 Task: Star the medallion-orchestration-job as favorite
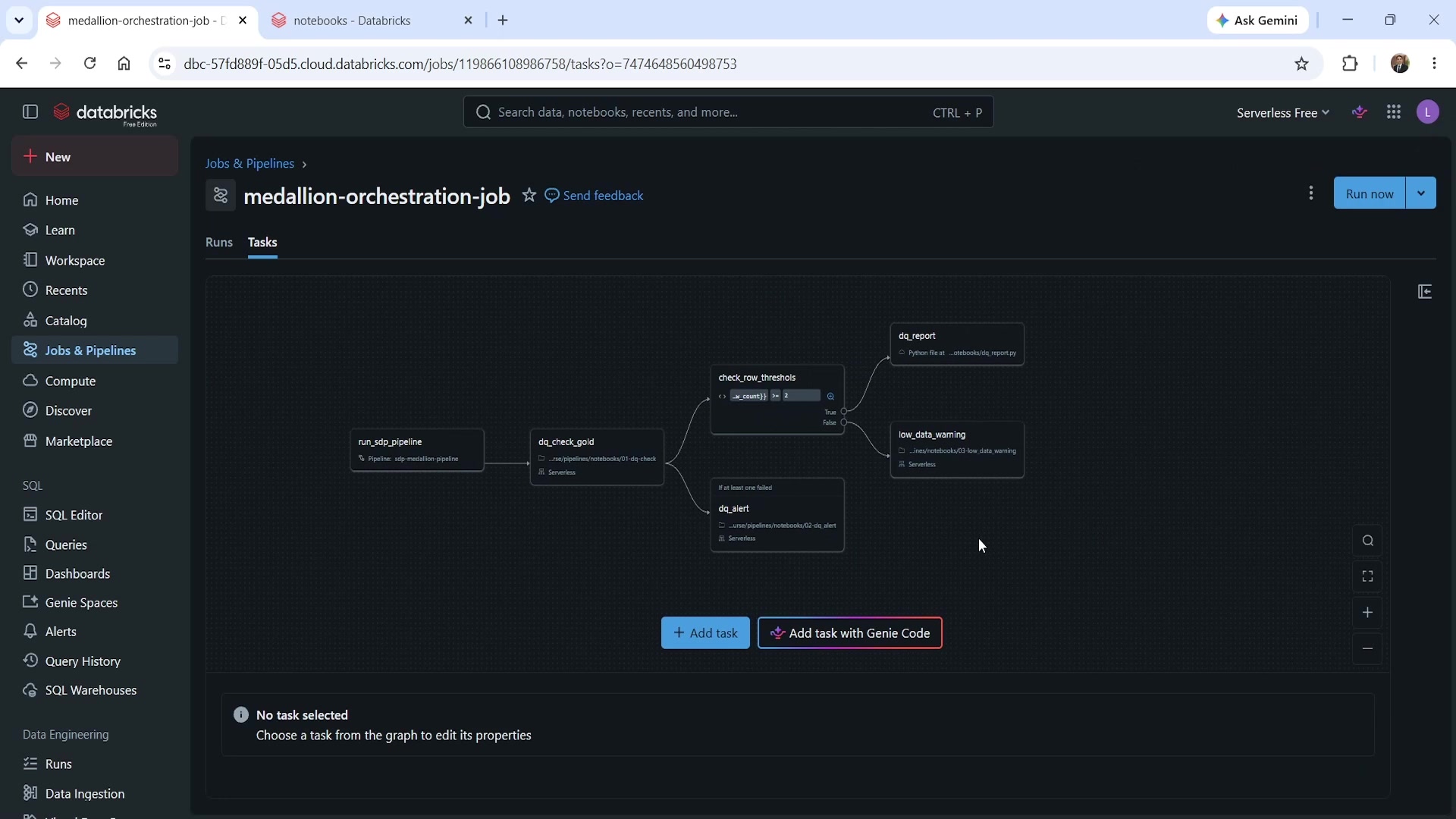tap(529, 196)
